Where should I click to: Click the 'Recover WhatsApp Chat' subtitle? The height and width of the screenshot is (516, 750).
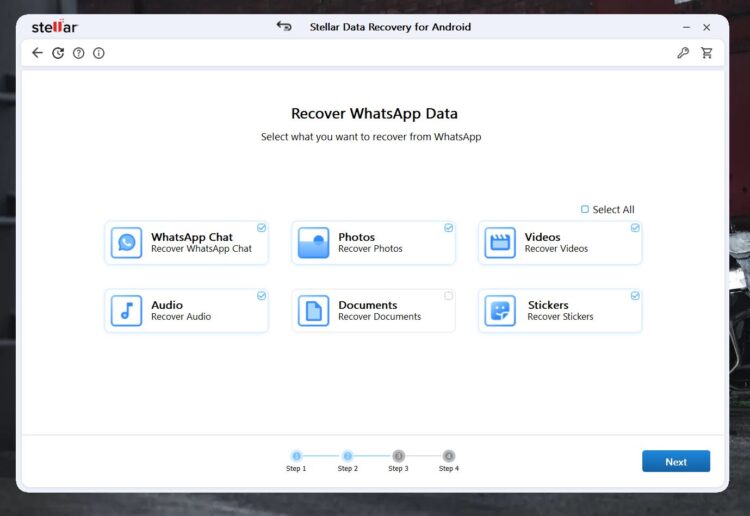(201, 249)
